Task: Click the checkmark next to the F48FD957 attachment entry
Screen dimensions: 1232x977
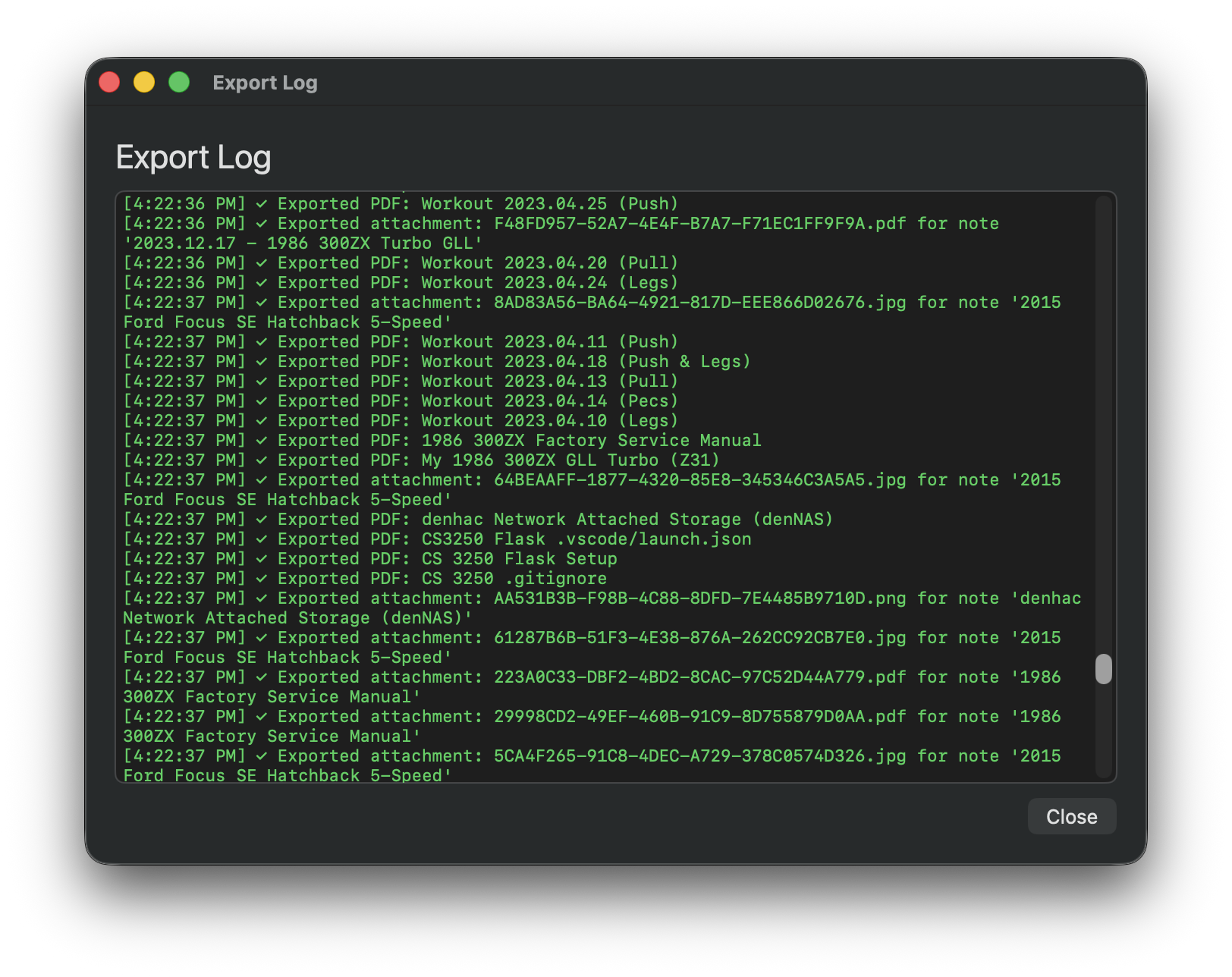Action: tap(262, 223)
